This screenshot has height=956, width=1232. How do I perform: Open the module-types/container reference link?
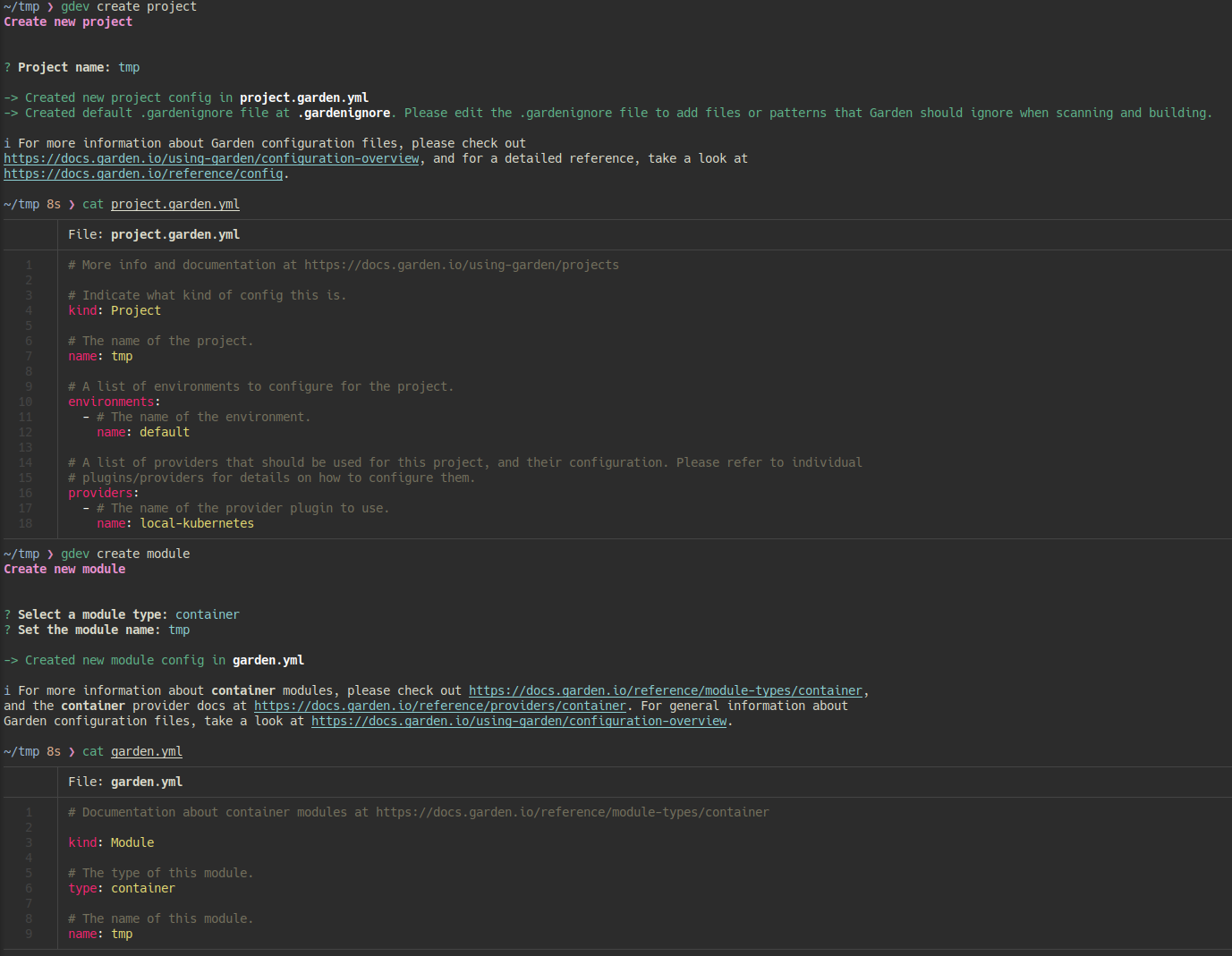(x=666, y=690)
